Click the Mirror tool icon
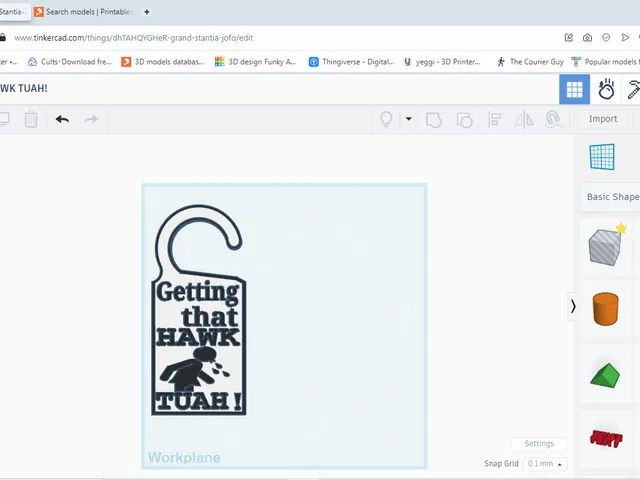The width and height of the screenshot is (640, 480). pyautogui.click(x=524, y=120)
